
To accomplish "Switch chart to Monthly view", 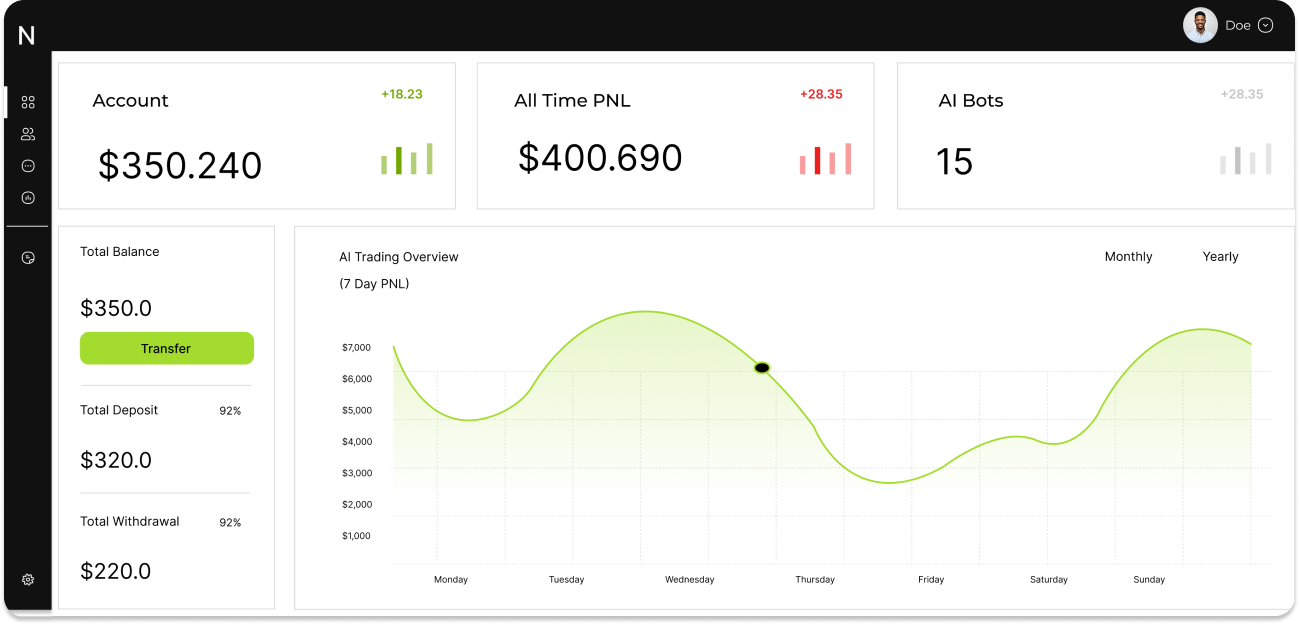I will (x=1128, y=257).
